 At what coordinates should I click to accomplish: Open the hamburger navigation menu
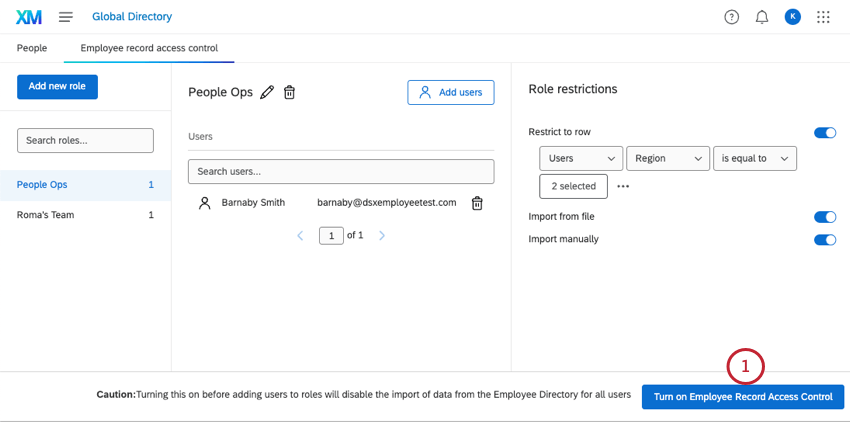tap(66, 17)
